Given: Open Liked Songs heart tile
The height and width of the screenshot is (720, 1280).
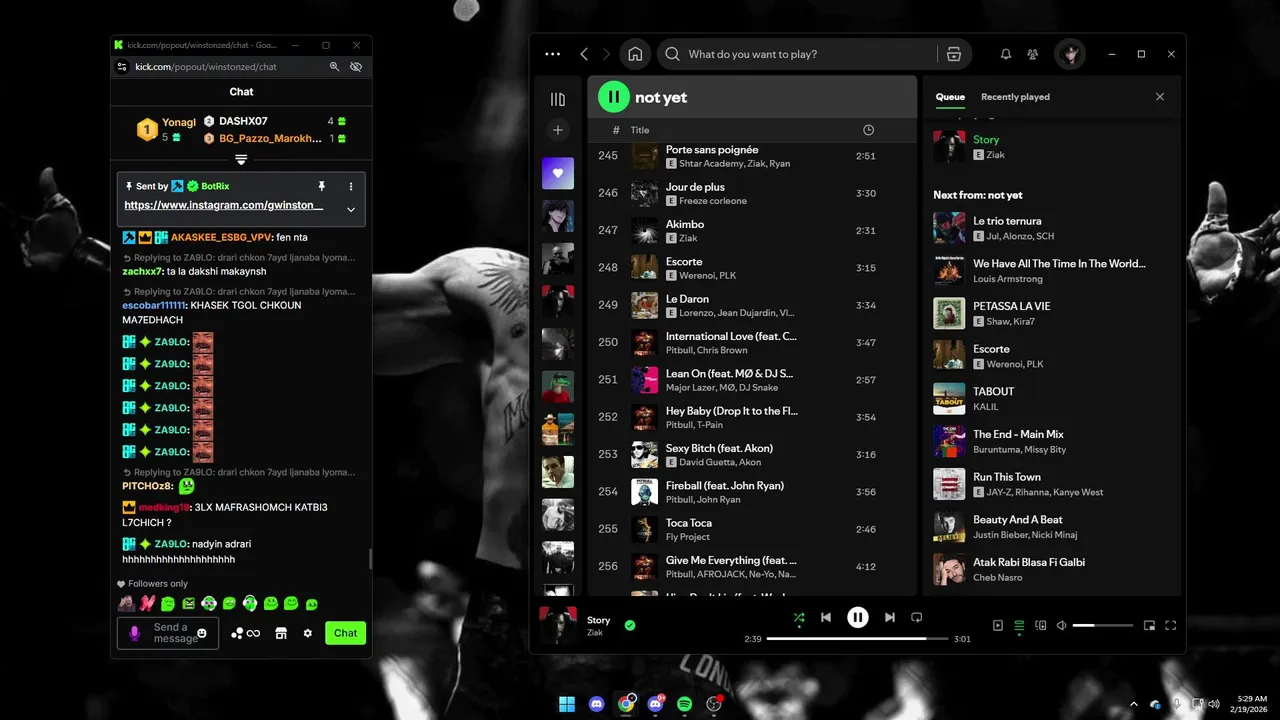Looking at the screenshot, I should click(x=558, y=173).
